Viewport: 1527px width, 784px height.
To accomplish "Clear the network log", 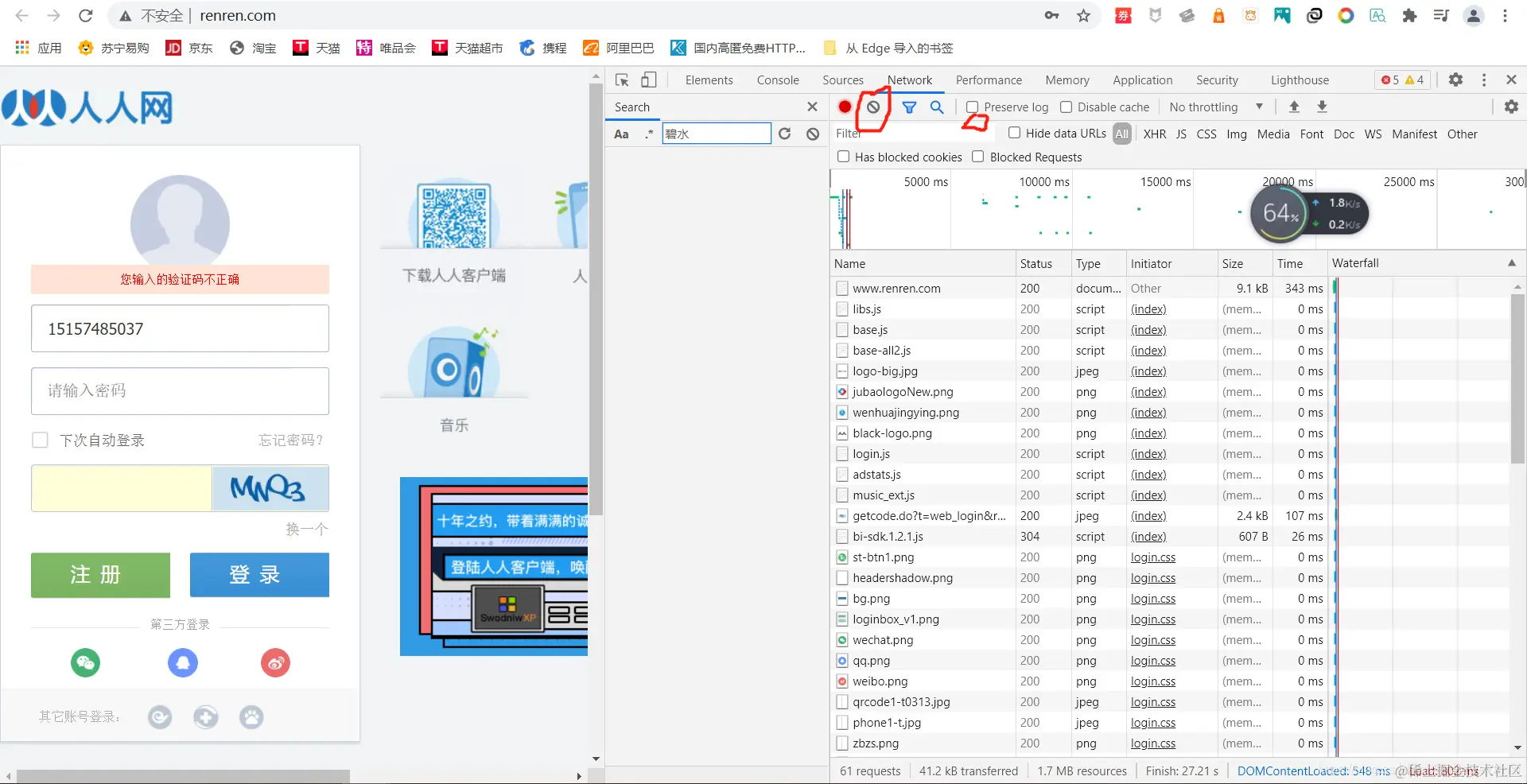I will tap(873, 107).
